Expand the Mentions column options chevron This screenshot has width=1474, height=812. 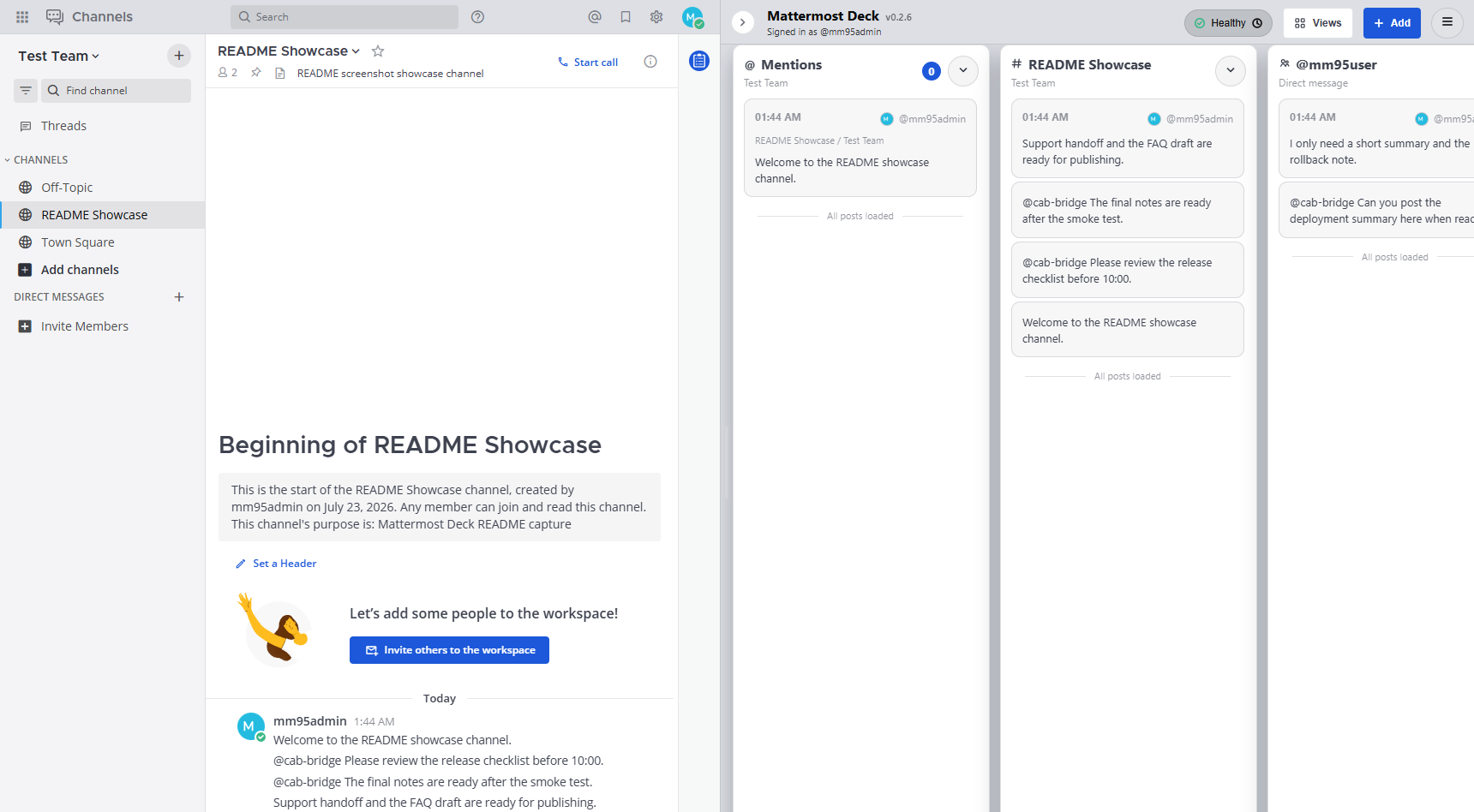coord(963,71)
